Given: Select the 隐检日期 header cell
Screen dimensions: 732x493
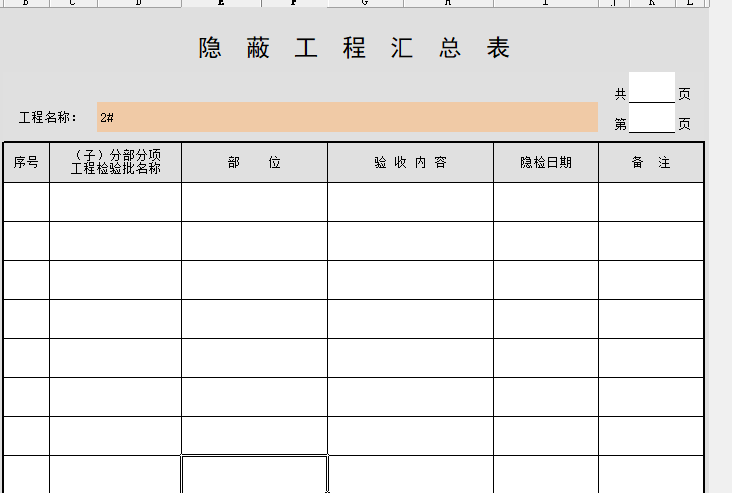Looking at the screenshot, I should (545, 162).
